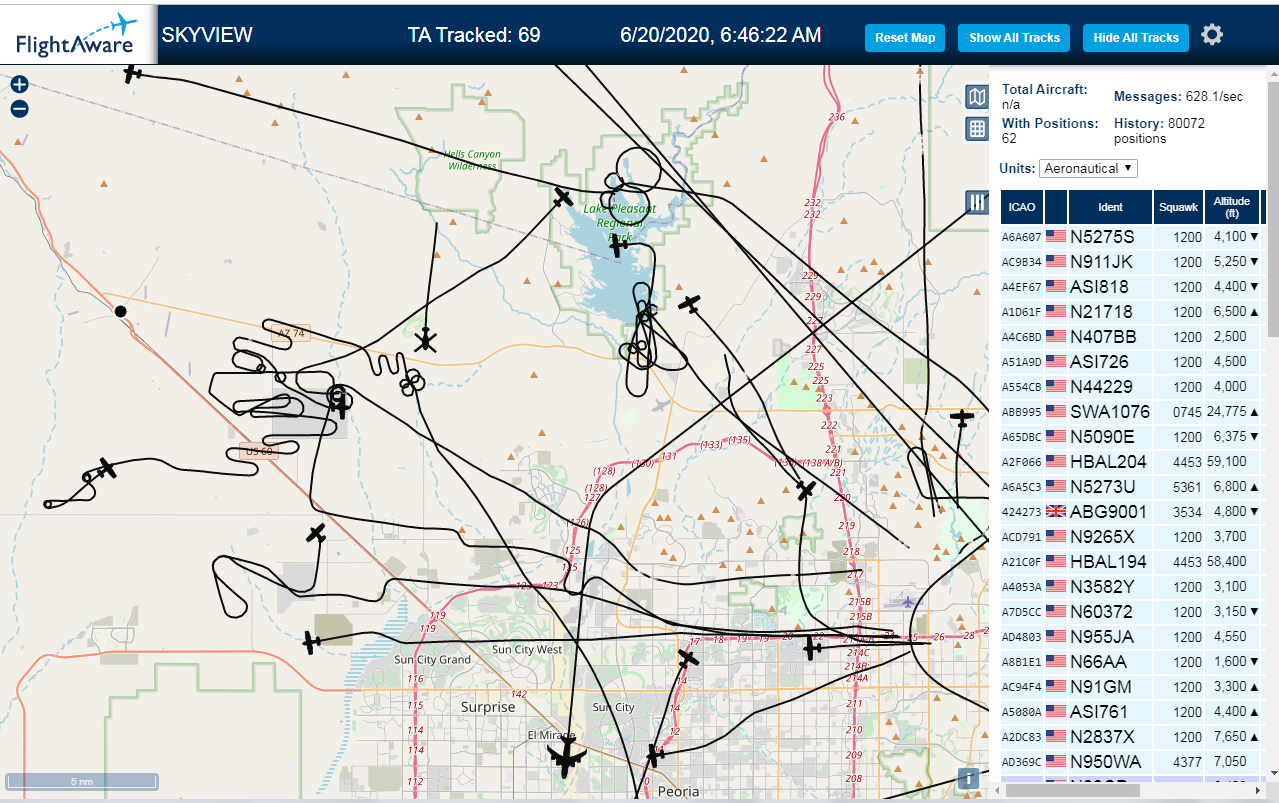Select the N3582Y ident
Screen dimensions: 1279x803
(x=1102, y=587)
